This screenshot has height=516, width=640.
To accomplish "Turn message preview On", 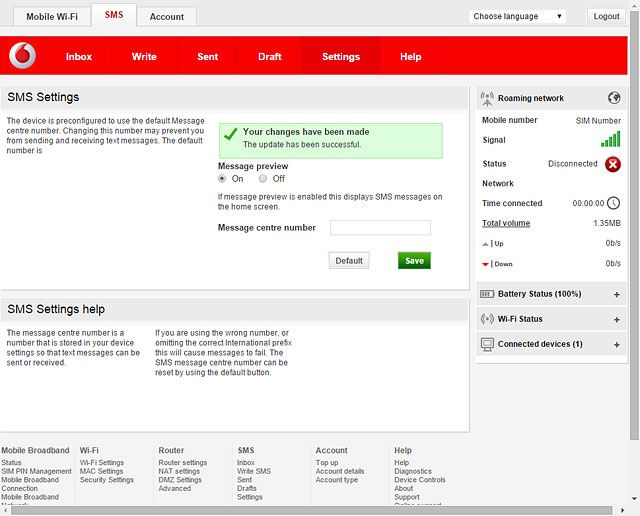I will coord(223,179).
